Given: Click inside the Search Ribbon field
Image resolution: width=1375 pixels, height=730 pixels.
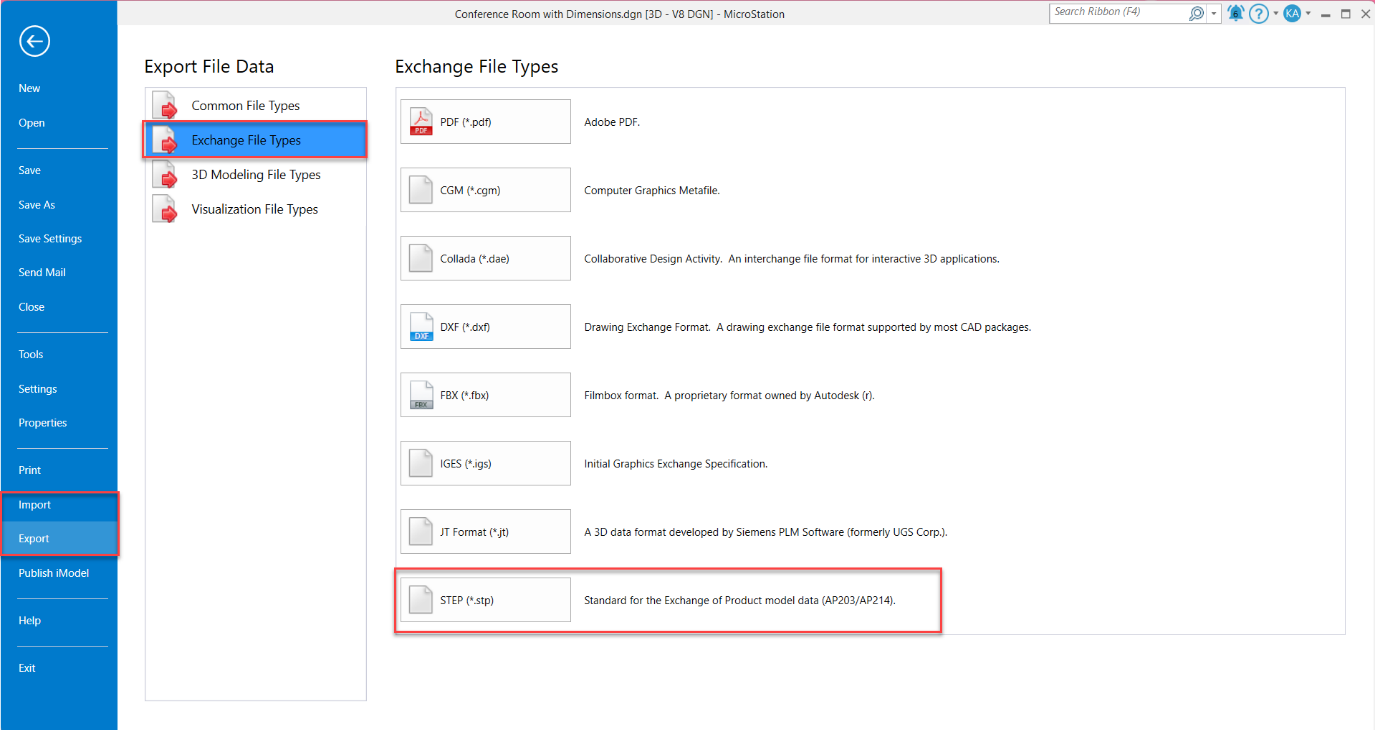Looking at the screenshot, I should pos(1117,13).
